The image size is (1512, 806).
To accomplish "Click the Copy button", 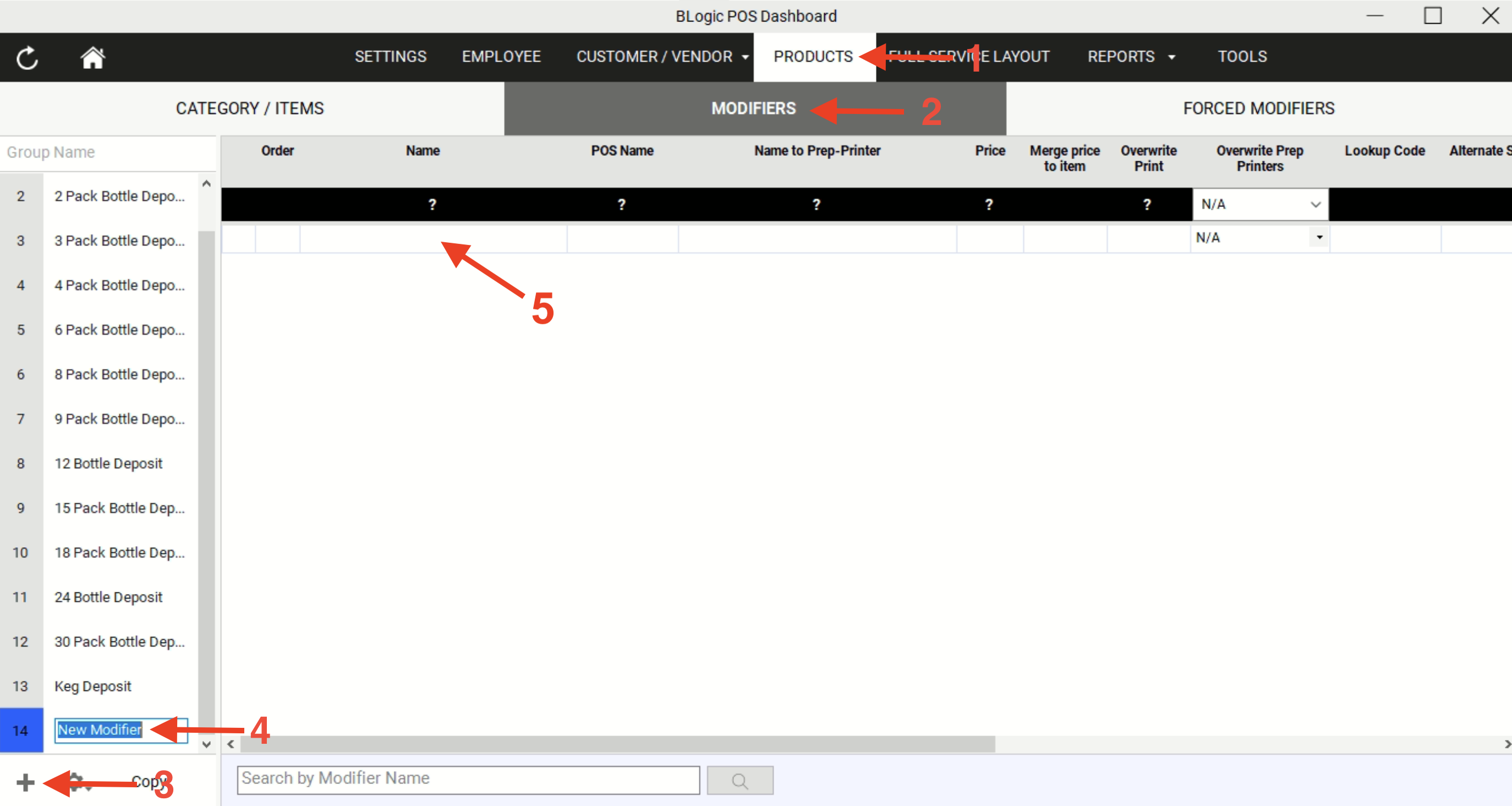I will [x=147, y=781].
